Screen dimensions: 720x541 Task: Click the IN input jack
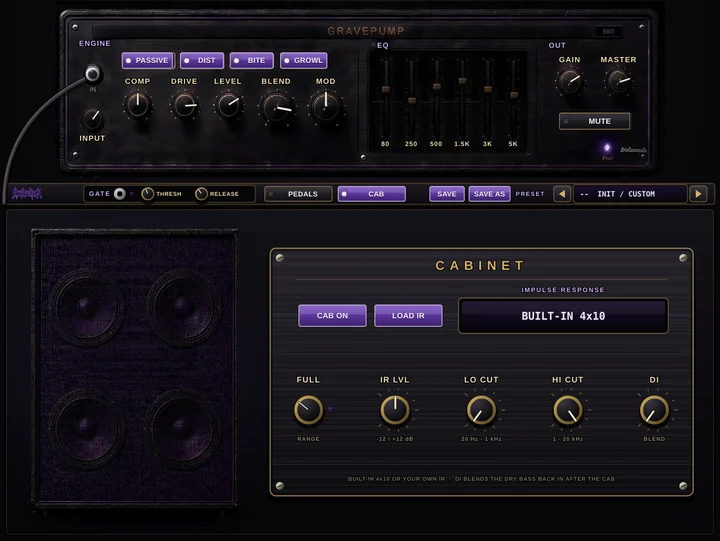pyautogui.click(x=93, y=73)
